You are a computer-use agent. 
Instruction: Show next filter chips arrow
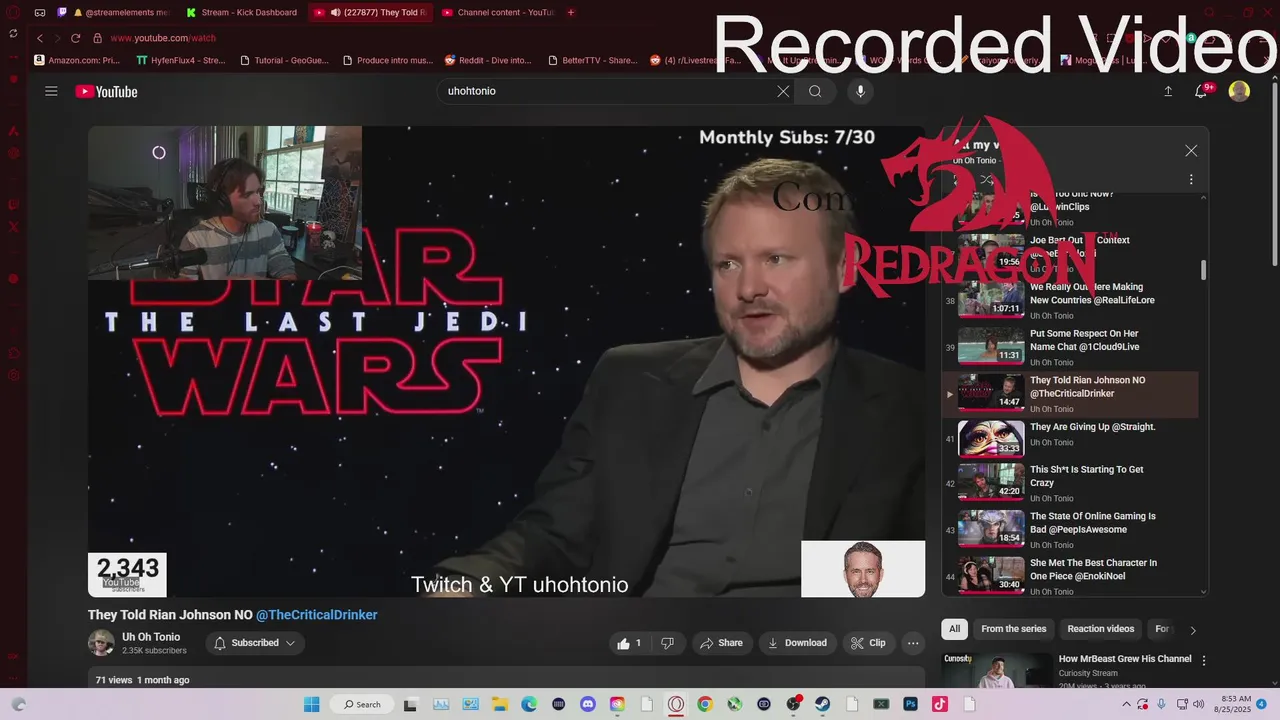[1192, 630]
